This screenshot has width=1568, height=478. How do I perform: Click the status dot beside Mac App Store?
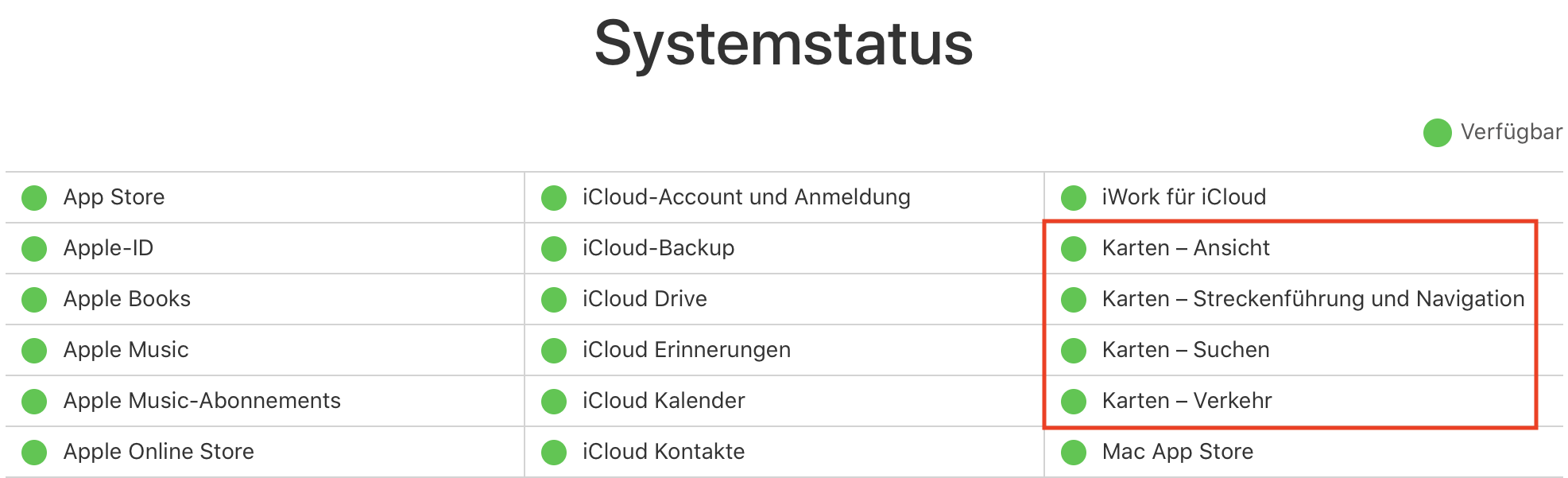[1074, 453]
